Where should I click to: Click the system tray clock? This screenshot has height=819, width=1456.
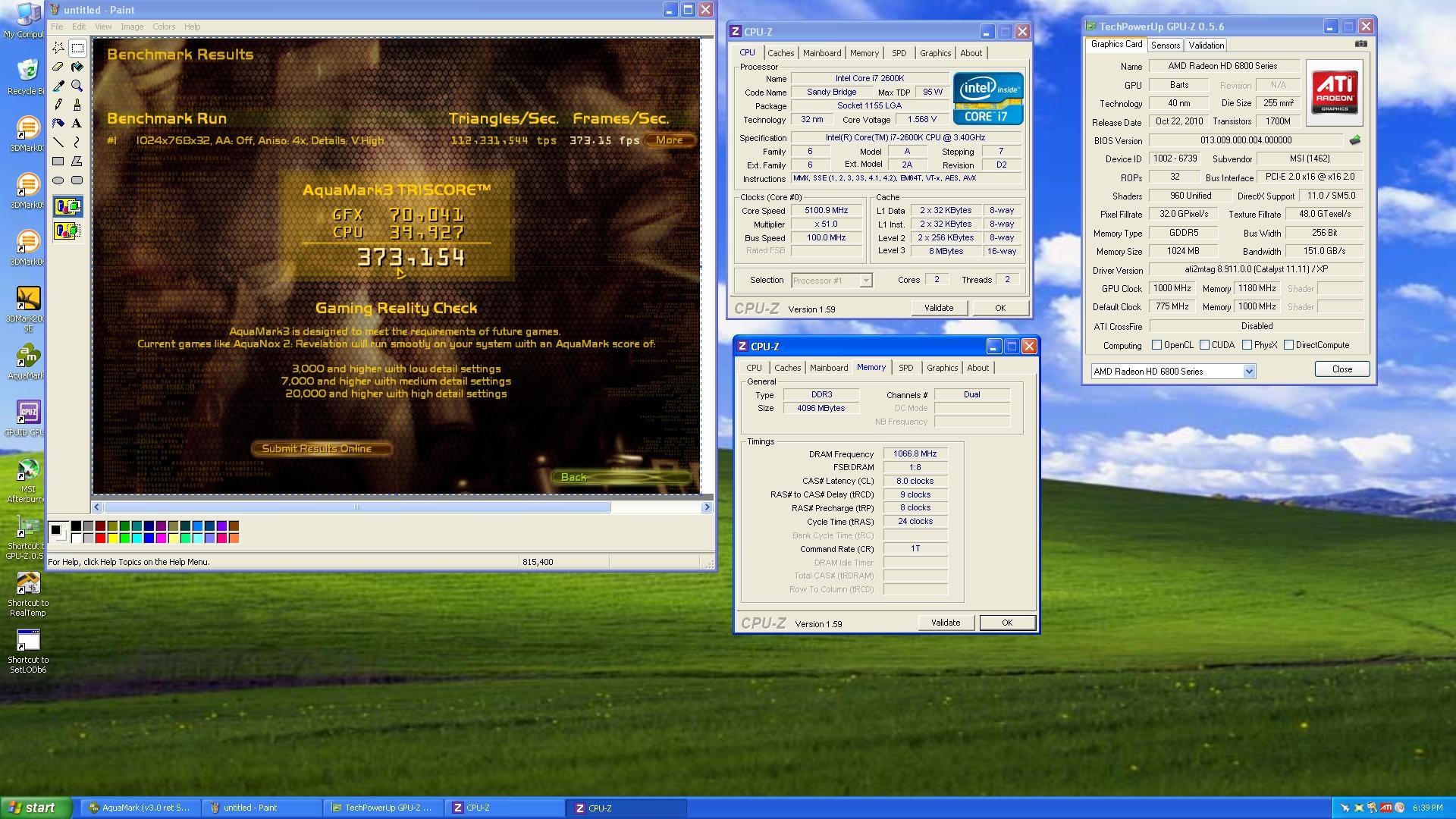point(1426,808)
